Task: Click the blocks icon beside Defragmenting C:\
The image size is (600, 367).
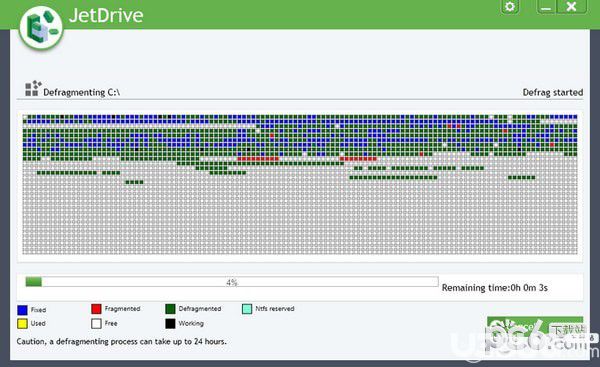Action: click(33, 88)
